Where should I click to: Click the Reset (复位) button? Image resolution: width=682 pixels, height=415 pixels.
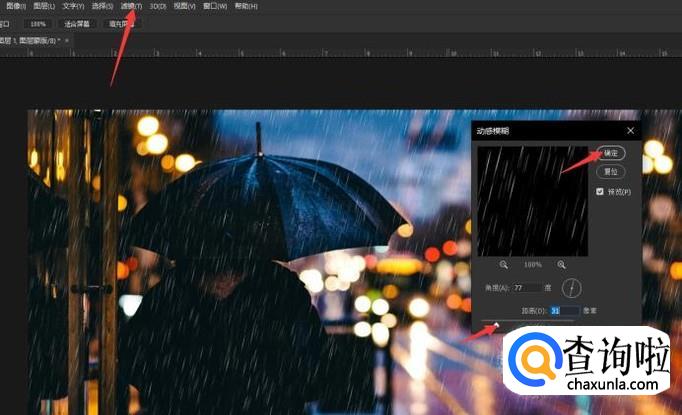point(612,171)
